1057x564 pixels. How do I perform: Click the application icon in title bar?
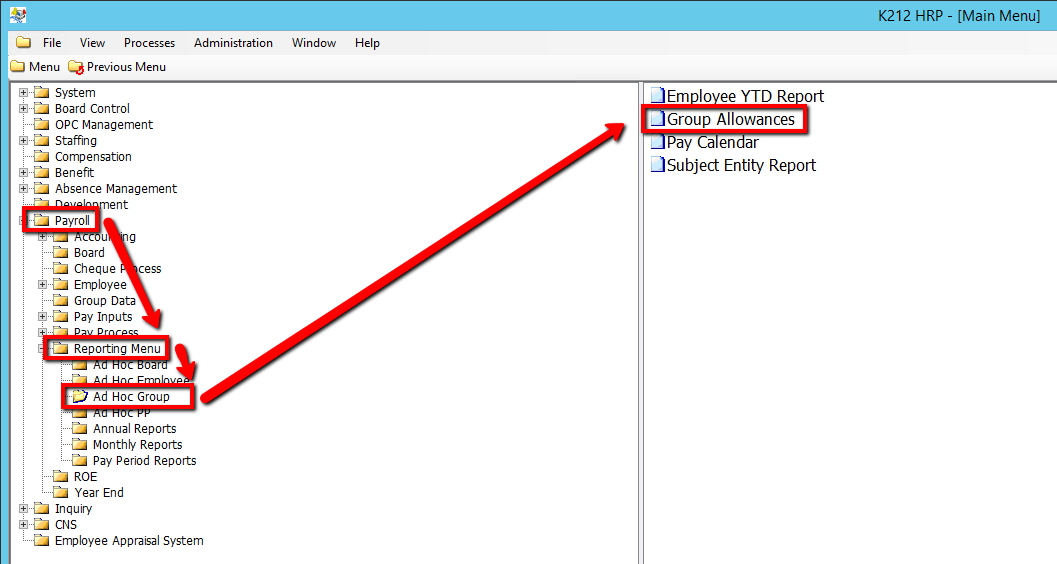[17, 15]
